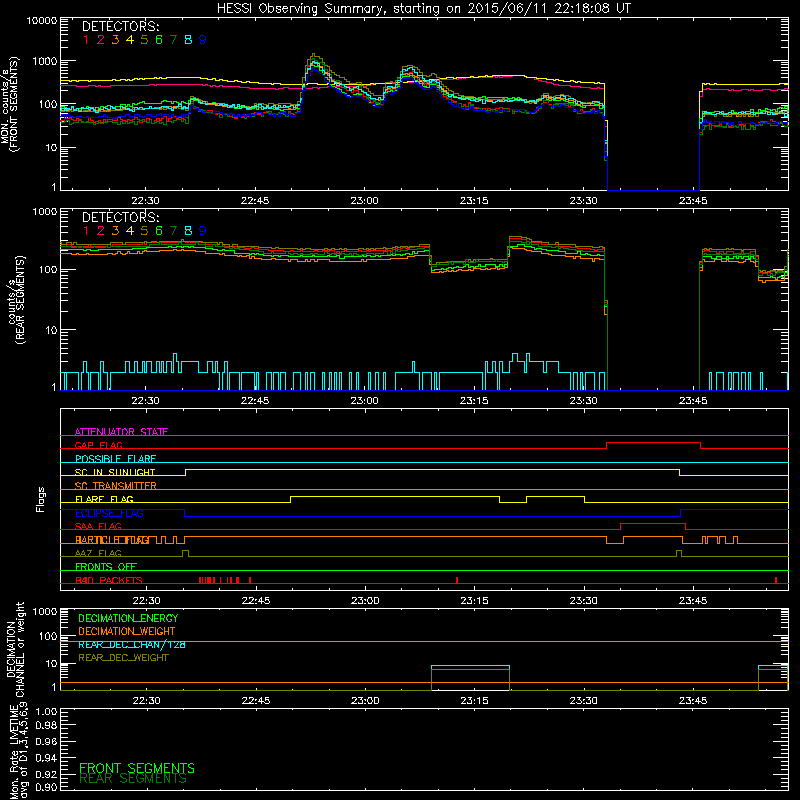Click green detector 6 in rear segments legend

pos(159,231)
